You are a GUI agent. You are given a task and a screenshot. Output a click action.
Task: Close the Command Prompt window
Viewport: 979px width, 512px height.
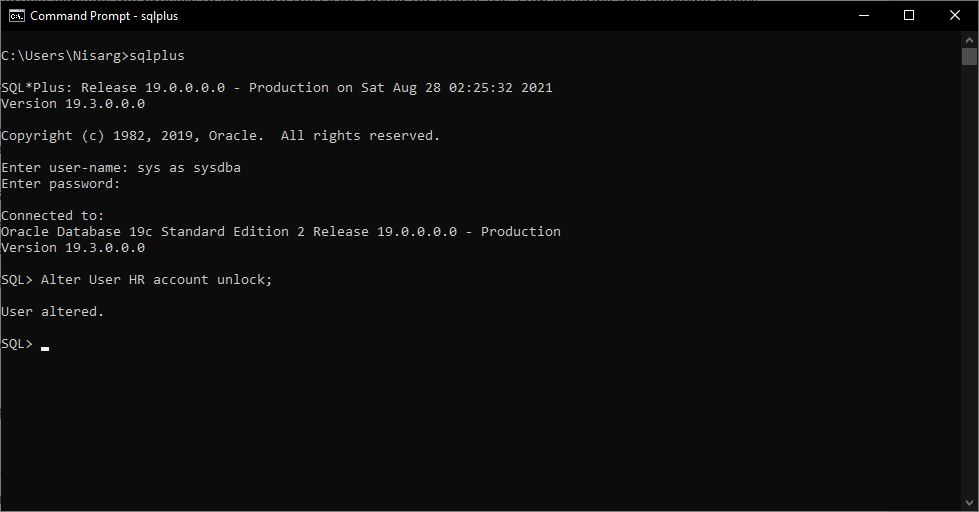(x=955, y=15)
